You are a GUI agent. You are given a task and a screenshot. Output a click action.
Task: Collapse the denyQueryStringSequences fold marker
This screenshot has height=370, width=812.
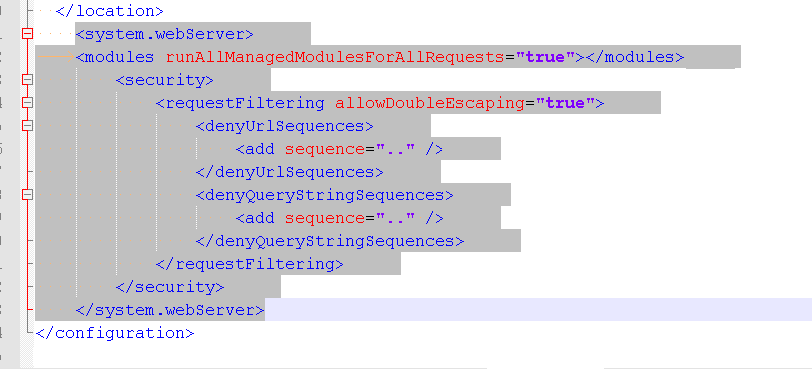click(x=27, y=194)
